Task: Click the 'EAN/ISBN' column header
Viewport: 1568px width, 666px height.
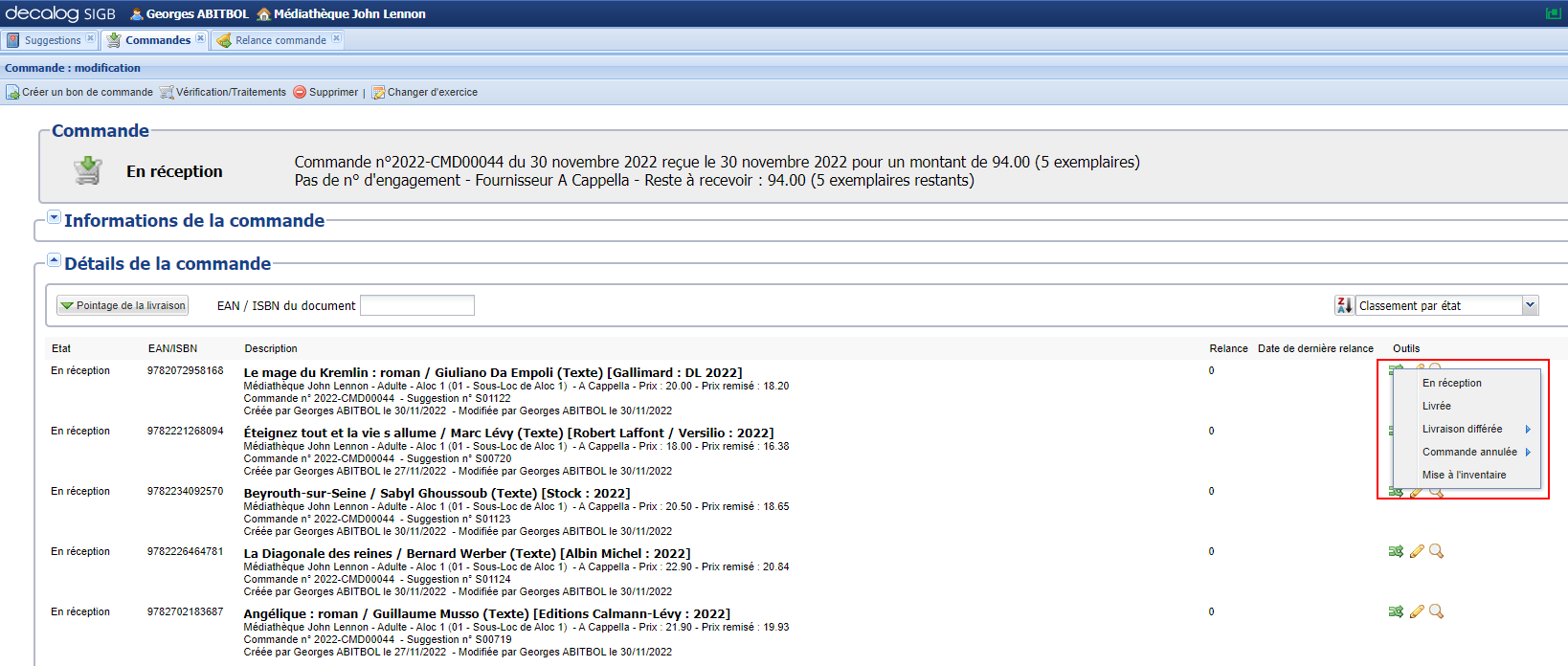Action: [172, 348]
